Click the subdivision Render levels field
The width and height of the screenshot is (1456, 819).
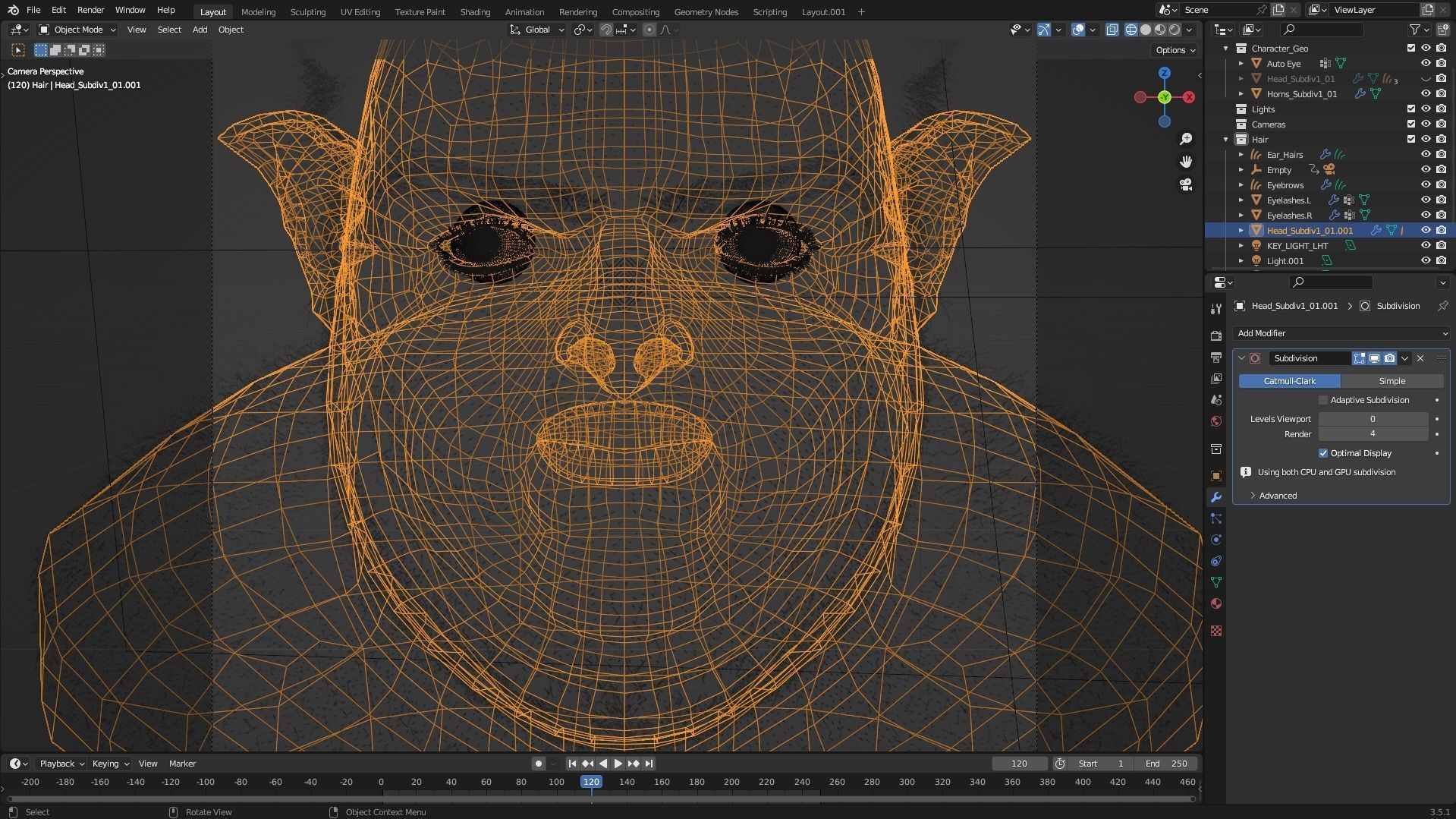pos(1373,434)
